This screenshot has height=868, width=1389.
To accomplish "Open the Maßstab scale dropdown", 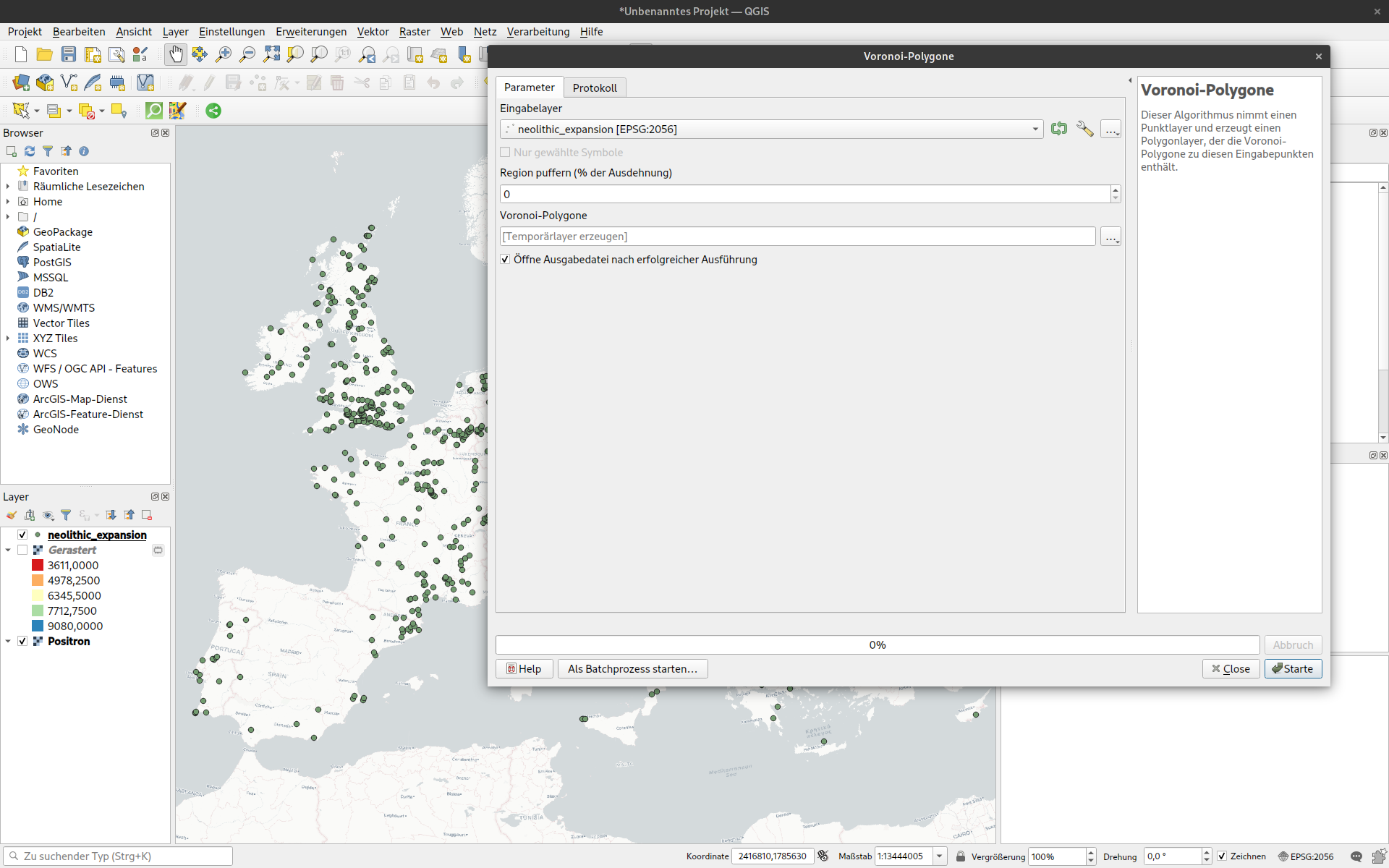I will pyautogui.click(x=939, y=856).
